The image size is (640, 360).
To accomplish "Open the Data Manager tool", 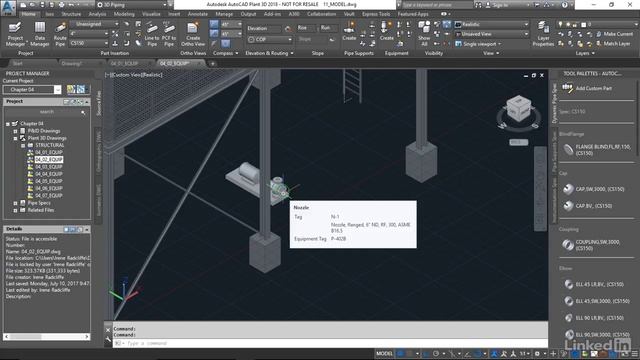I will 40,34.
